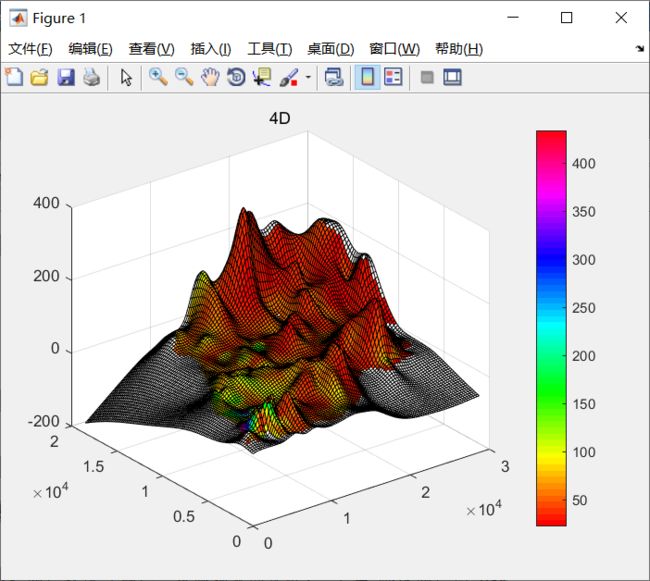Screen dimensions: 650x581
Task: Click the rainbow colorbar strip
Action: tap(551, 328)
